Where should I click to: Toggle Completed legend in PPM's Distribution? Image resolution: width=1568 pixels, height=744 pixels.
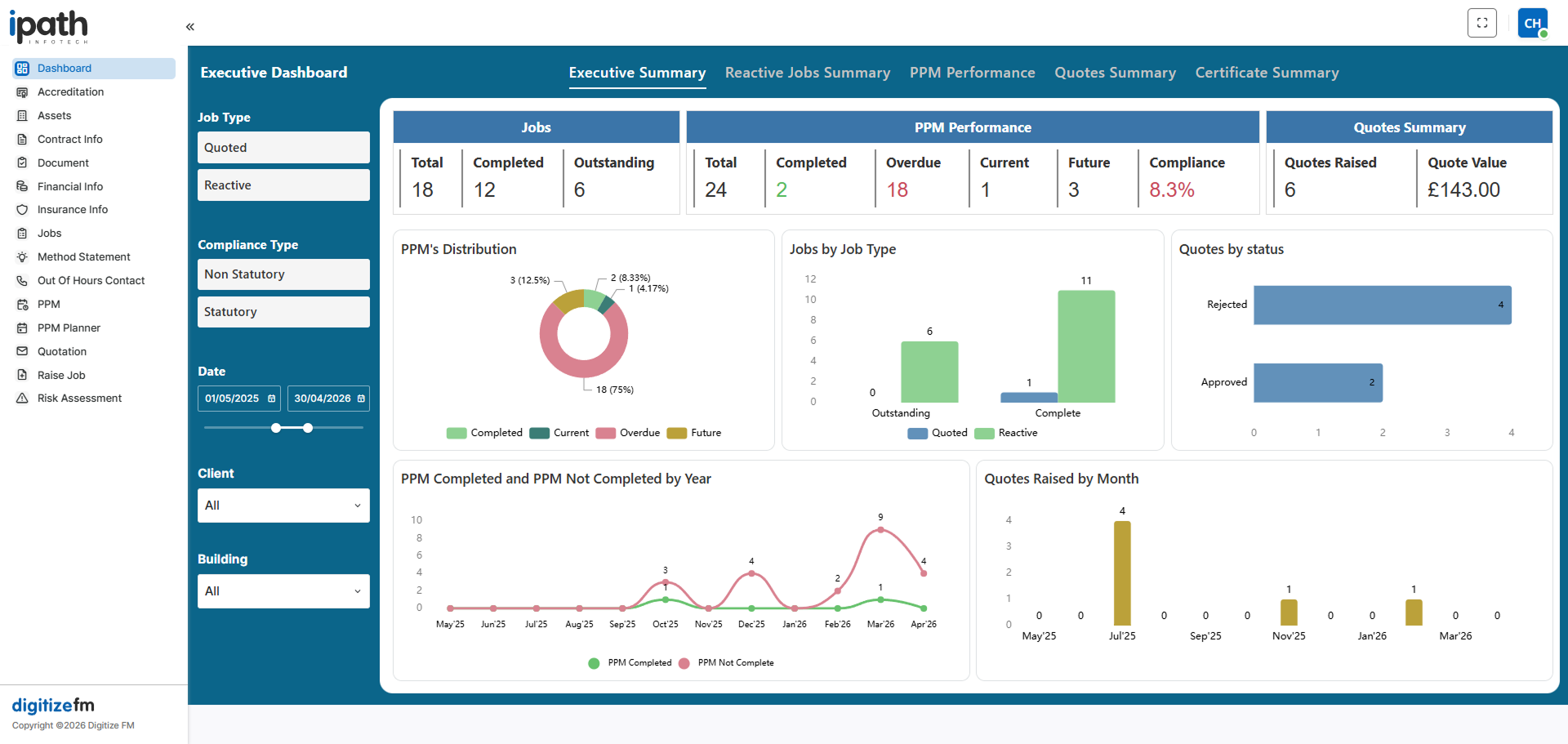click(484, 433)
